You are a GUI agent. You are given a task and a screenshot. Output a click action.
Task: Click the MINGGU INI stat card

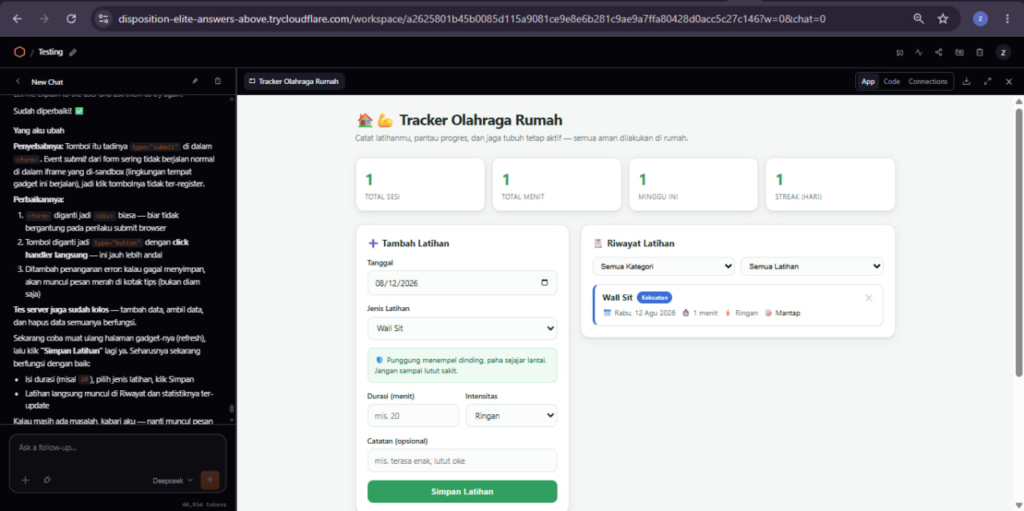point(694,184)
